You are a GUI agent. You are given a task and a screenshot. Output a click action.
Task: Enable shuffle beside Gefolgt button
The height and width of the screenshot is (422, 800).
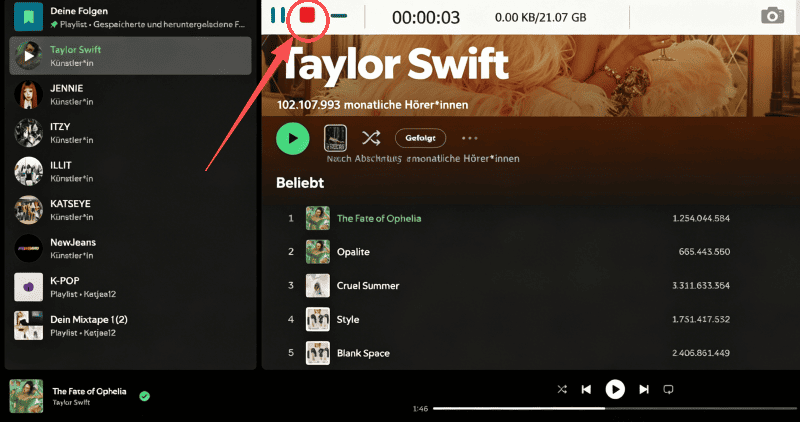tap(371, 138)
